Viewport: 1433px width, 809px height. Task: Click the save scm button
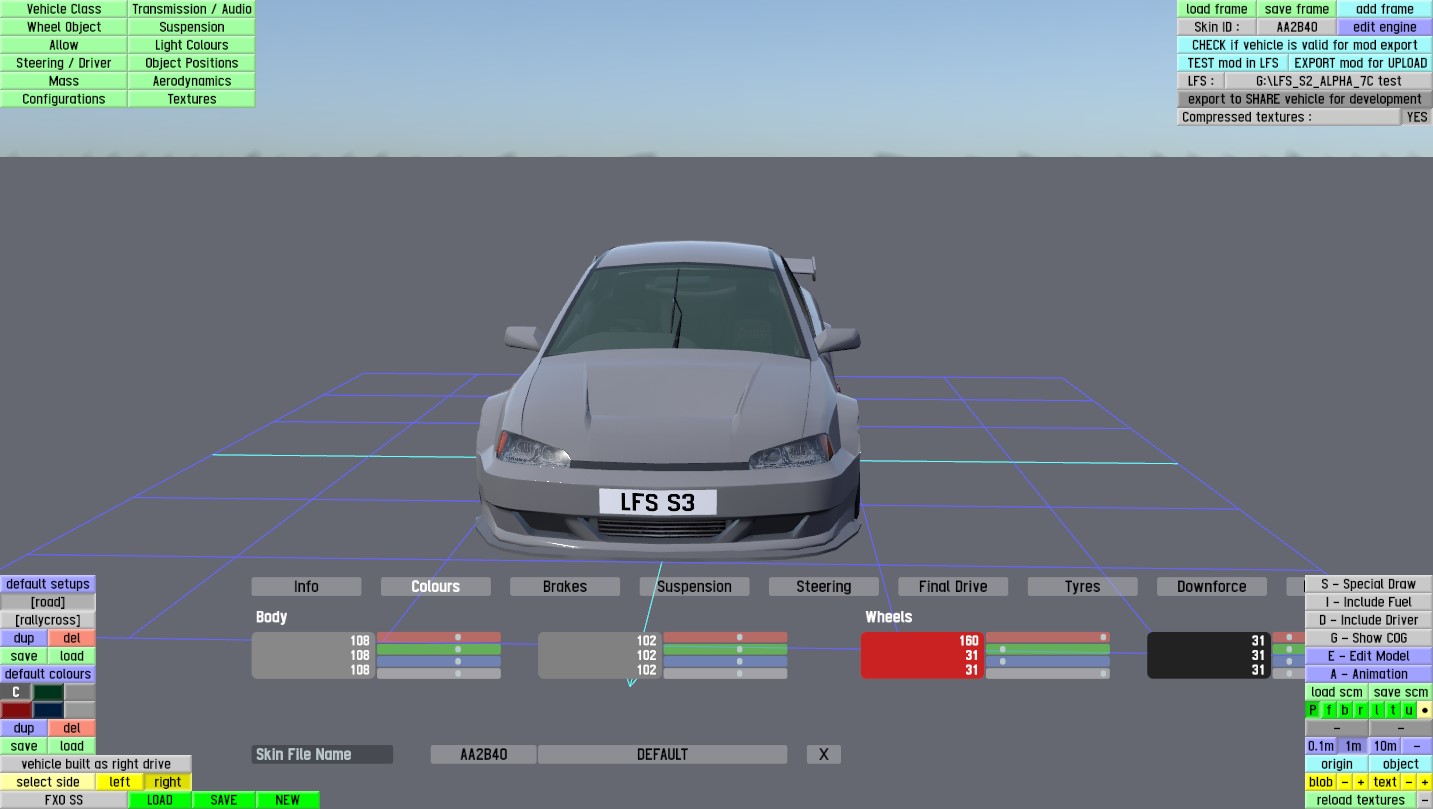tap(1400, 692)
